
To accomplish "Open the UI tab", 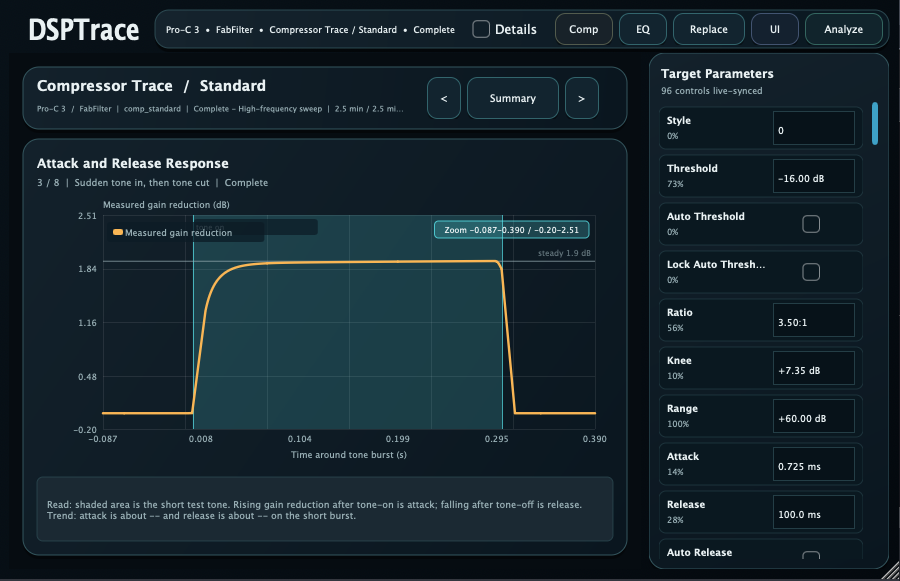I will (x=774, y=29).
